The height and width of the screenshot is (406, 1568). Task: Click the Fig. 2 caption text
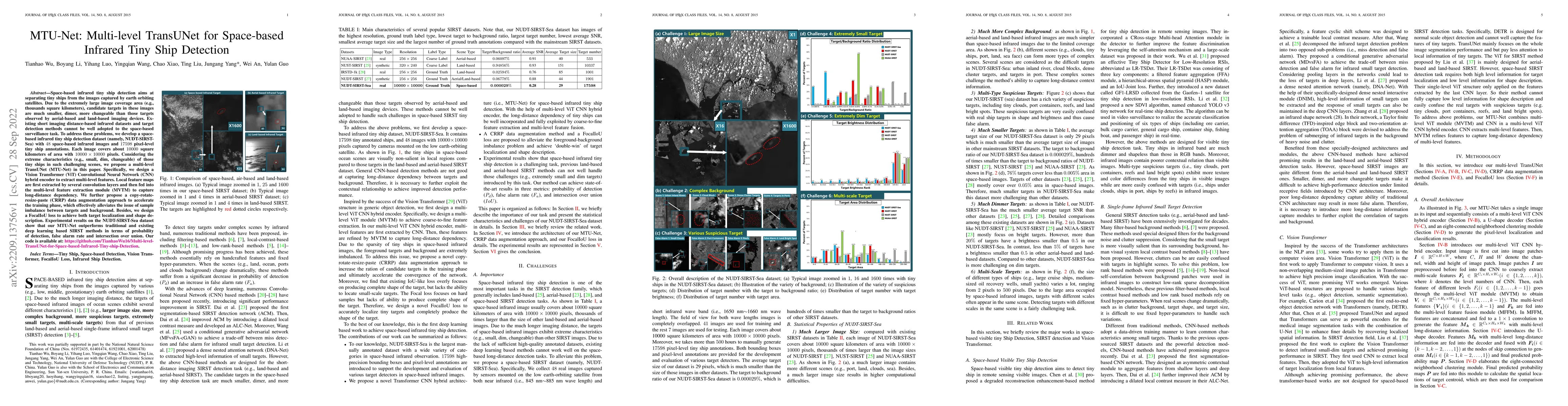click(785, 289)
